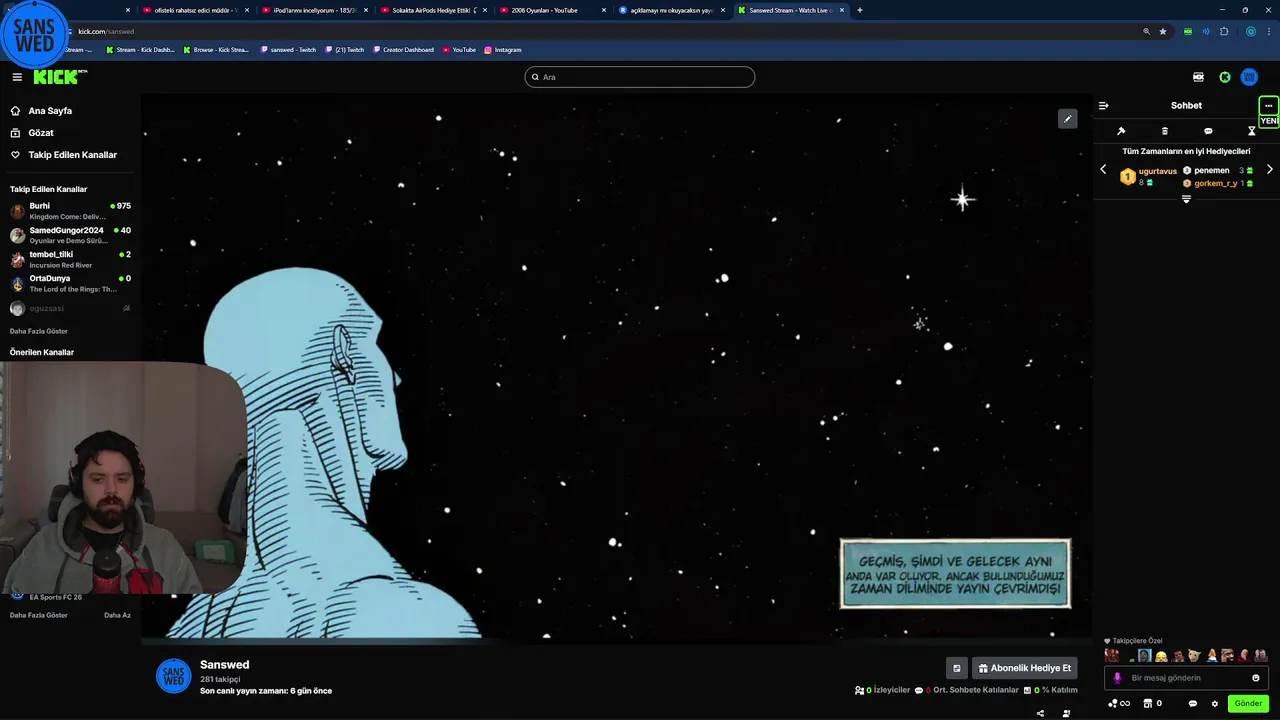Viewport: 1280px width, 720px height.
Task: Click the hourglass slow mode icon
Action: click(1251, 131)
